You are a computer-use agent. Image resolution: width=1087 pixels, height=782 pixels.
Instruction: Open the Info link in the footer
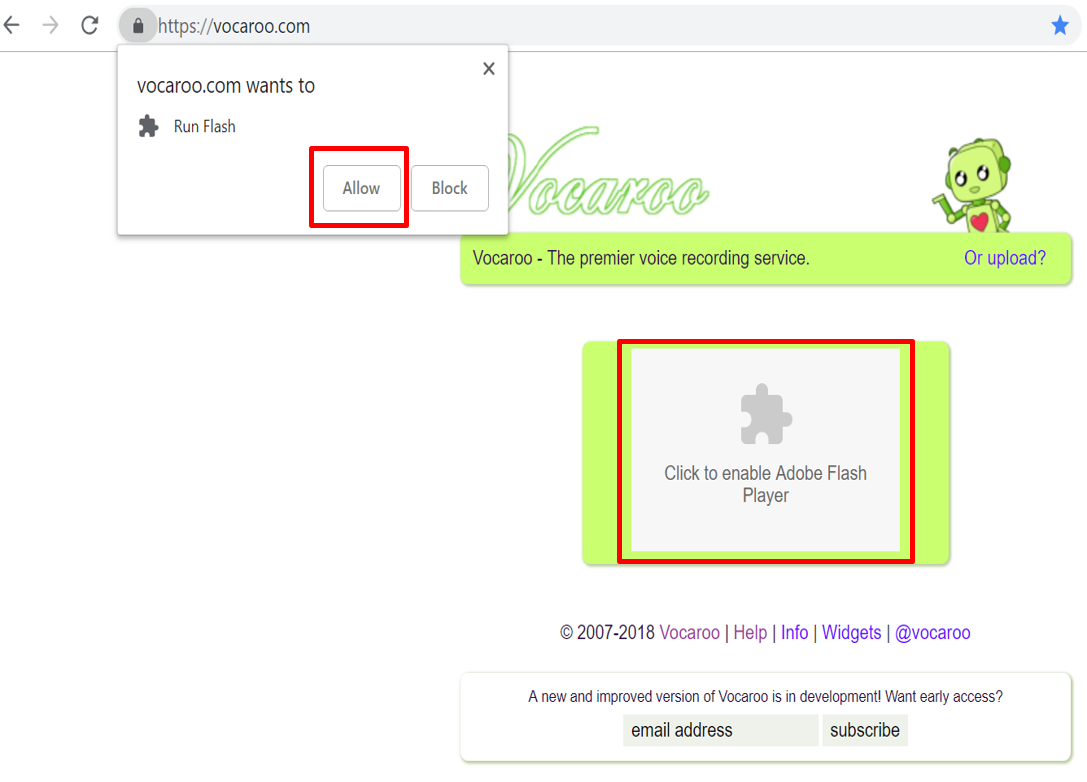(794, 633)
